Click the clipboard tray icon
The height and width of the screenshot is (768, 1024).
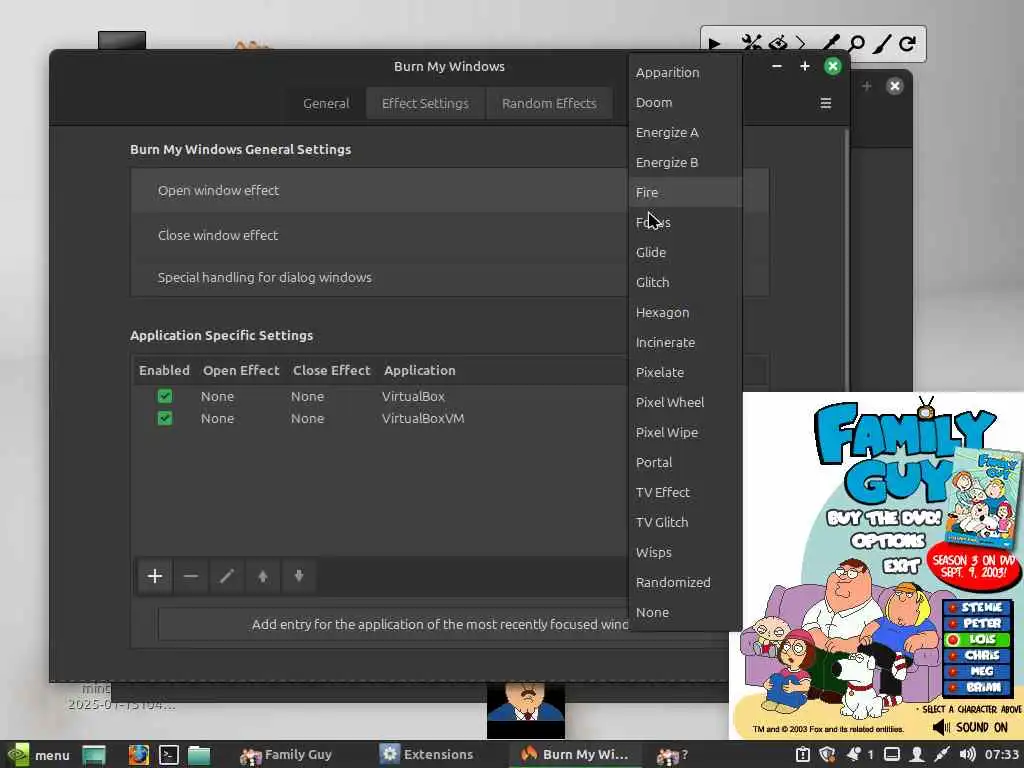[x=803, y=754]
